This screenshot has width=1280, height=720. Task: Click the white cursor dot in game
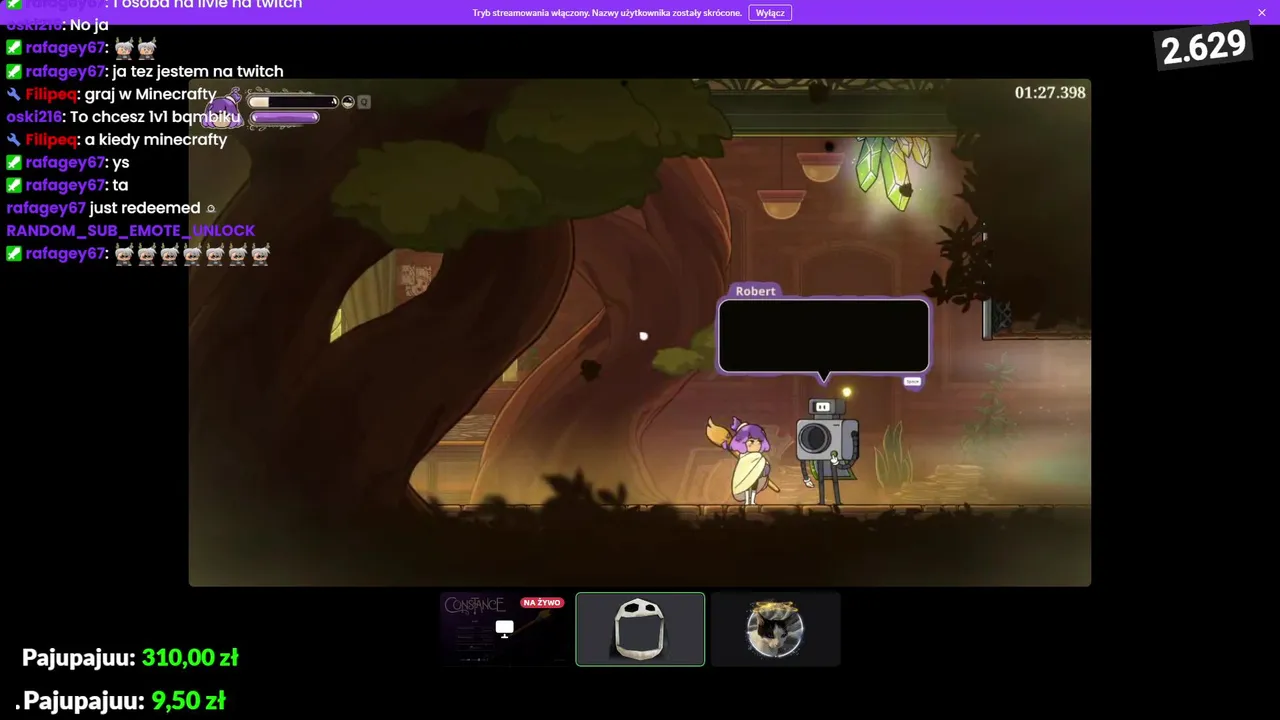pos(643,336)
